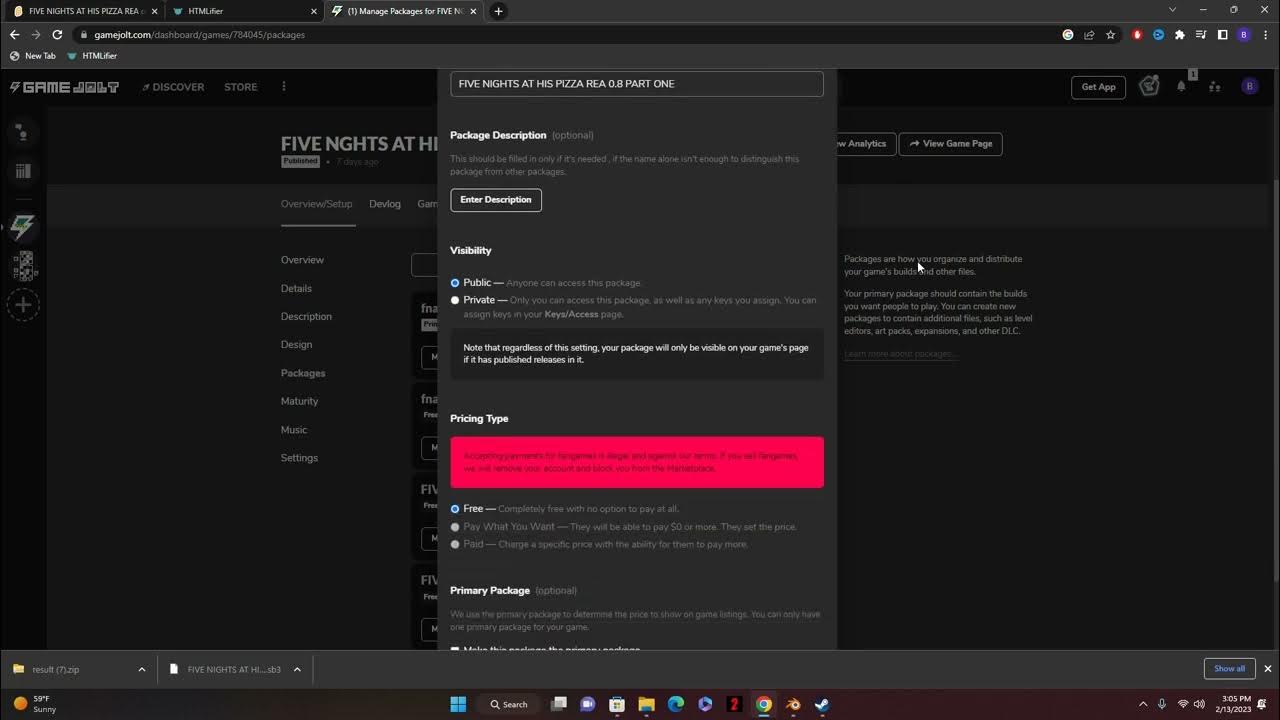The image size is (1280, 720).
Task: Click the add community plus icon
Action: click(23, 305)
